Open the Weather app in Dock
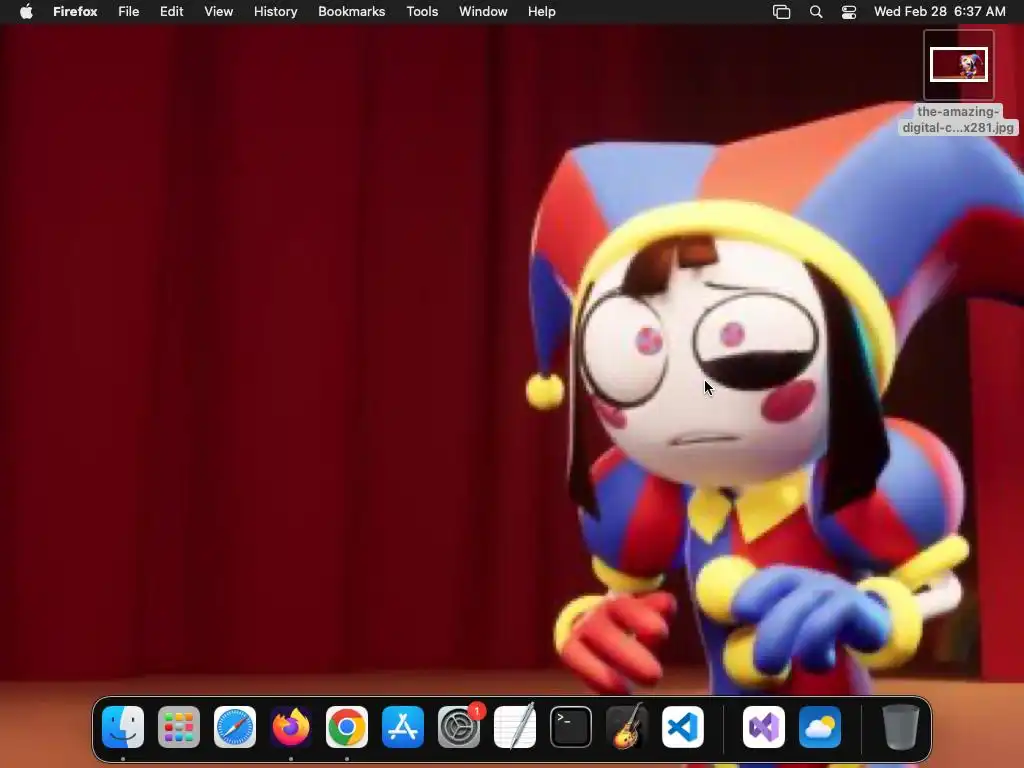 pyautogui.click(x=820, y=727)
